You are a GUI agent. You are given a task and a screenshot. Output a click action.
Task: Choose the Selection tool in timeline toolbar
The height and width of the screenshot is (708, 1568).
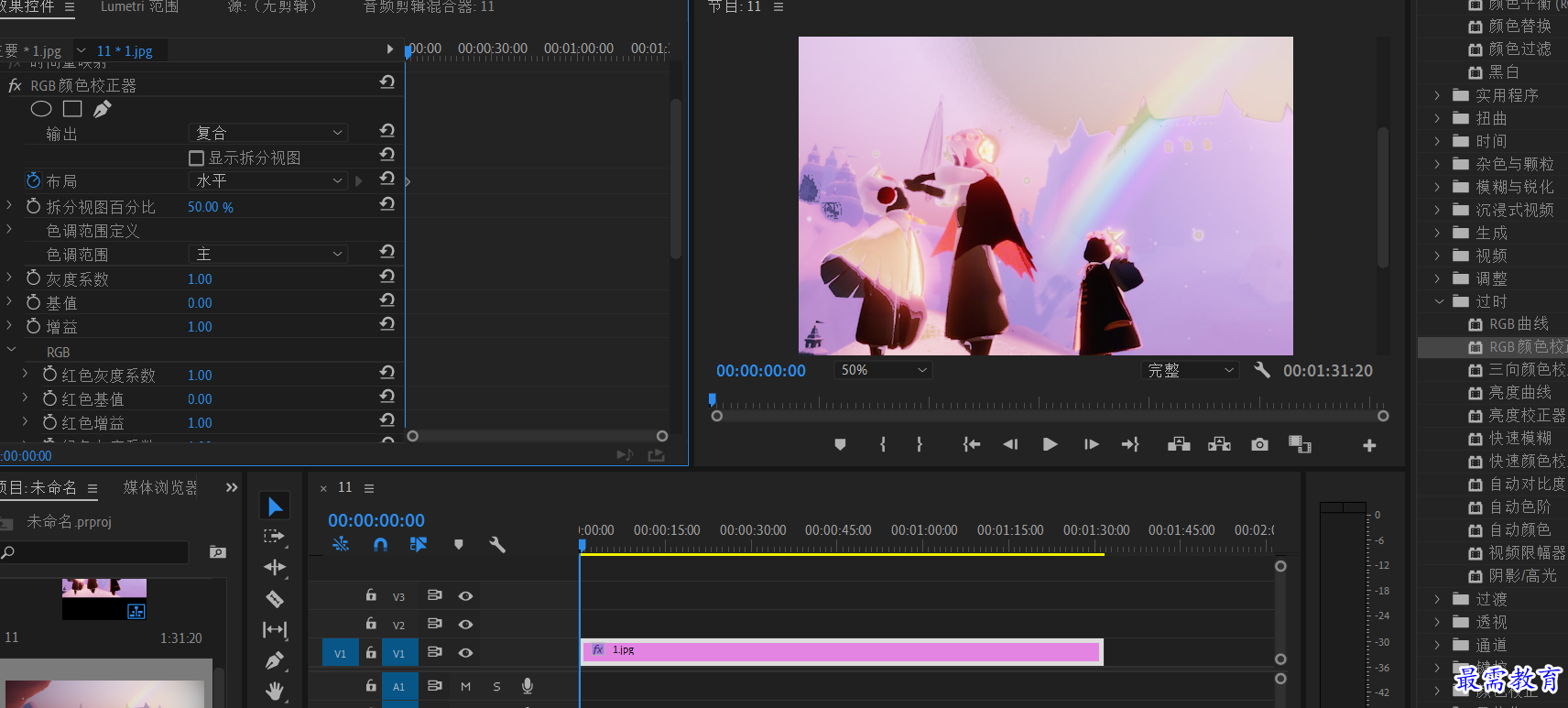(275, 506)
